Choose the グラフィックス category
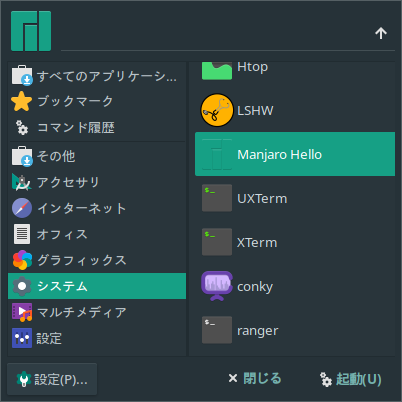Viewport: 402px width, 402px height. click(x=97, y=260)
